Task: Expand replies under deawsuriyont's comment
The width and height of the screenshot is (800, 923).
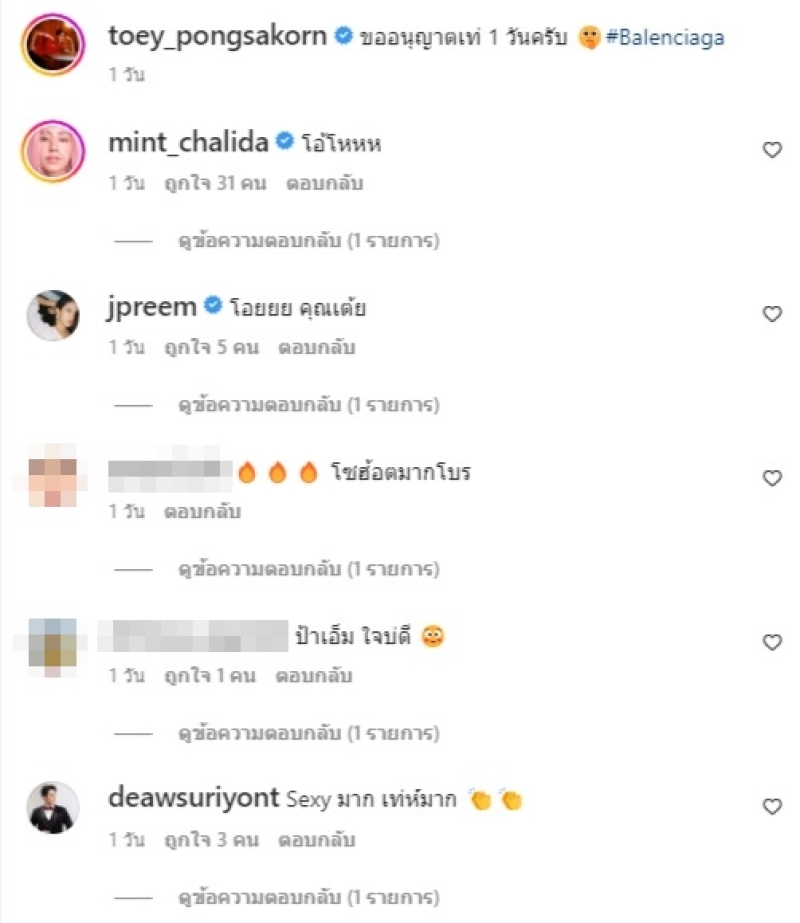Action: pyautogui.click(x=309, y=898)
